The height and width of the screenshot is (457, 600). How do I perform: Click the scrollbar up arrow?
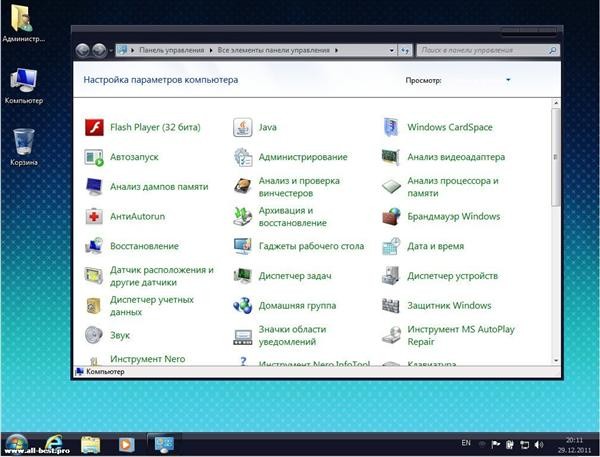pyautogui.click(x=556, y=103)
